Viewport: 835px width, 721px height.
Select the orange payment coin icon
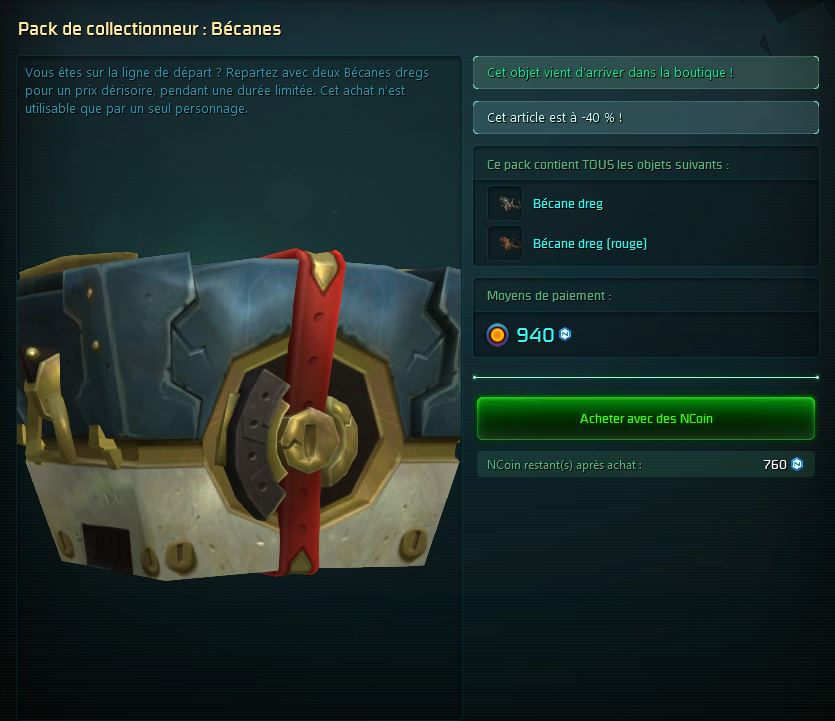coord(497,335)
